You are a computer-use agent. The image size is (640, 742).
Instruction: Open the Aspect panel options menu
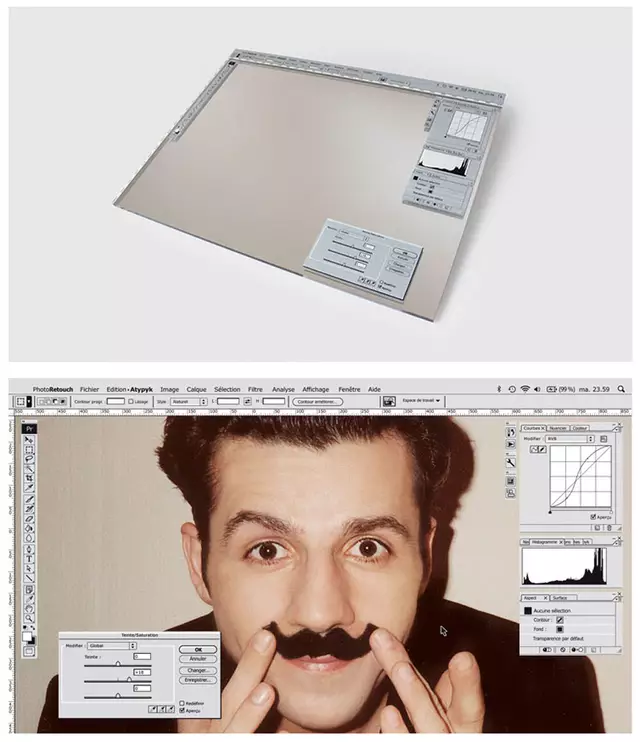pos(616,598)
